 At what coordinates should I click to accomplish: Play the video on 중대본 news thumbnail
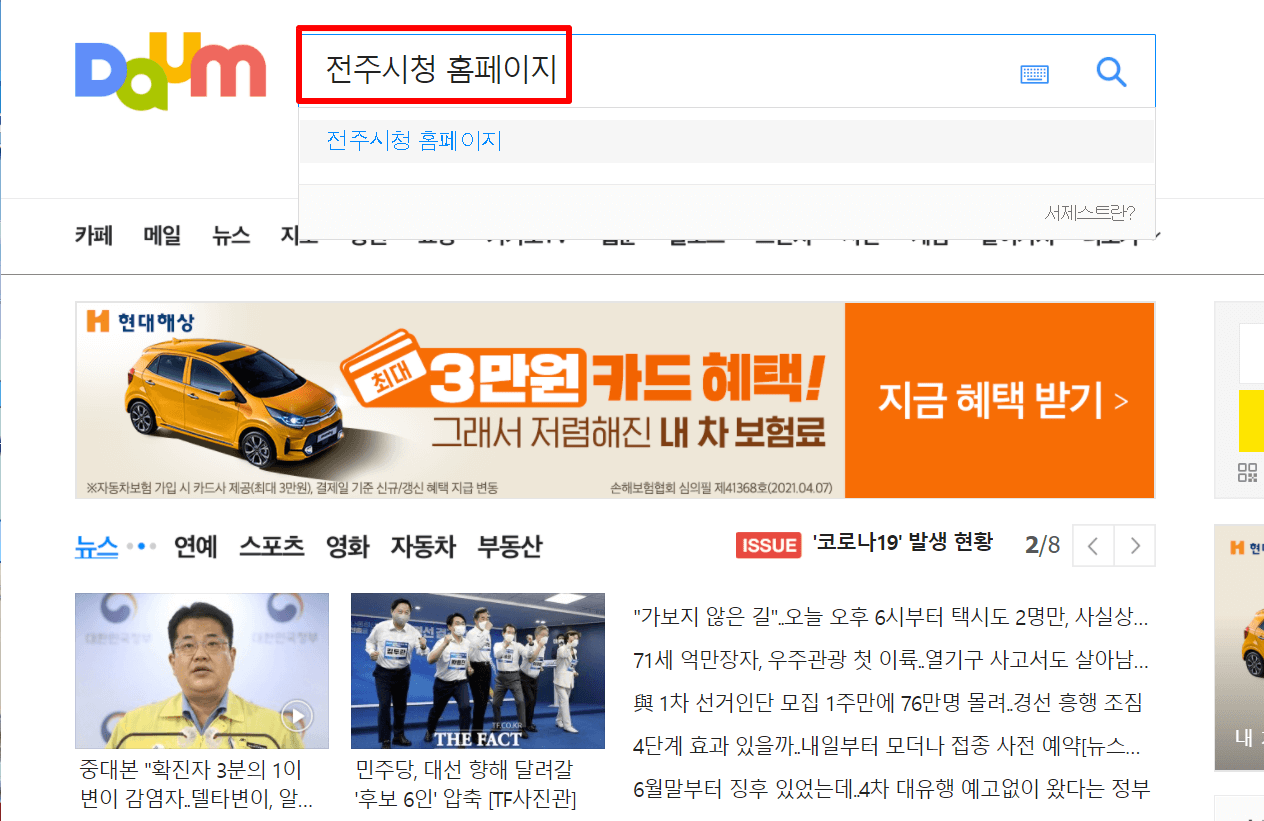point(297,716)
